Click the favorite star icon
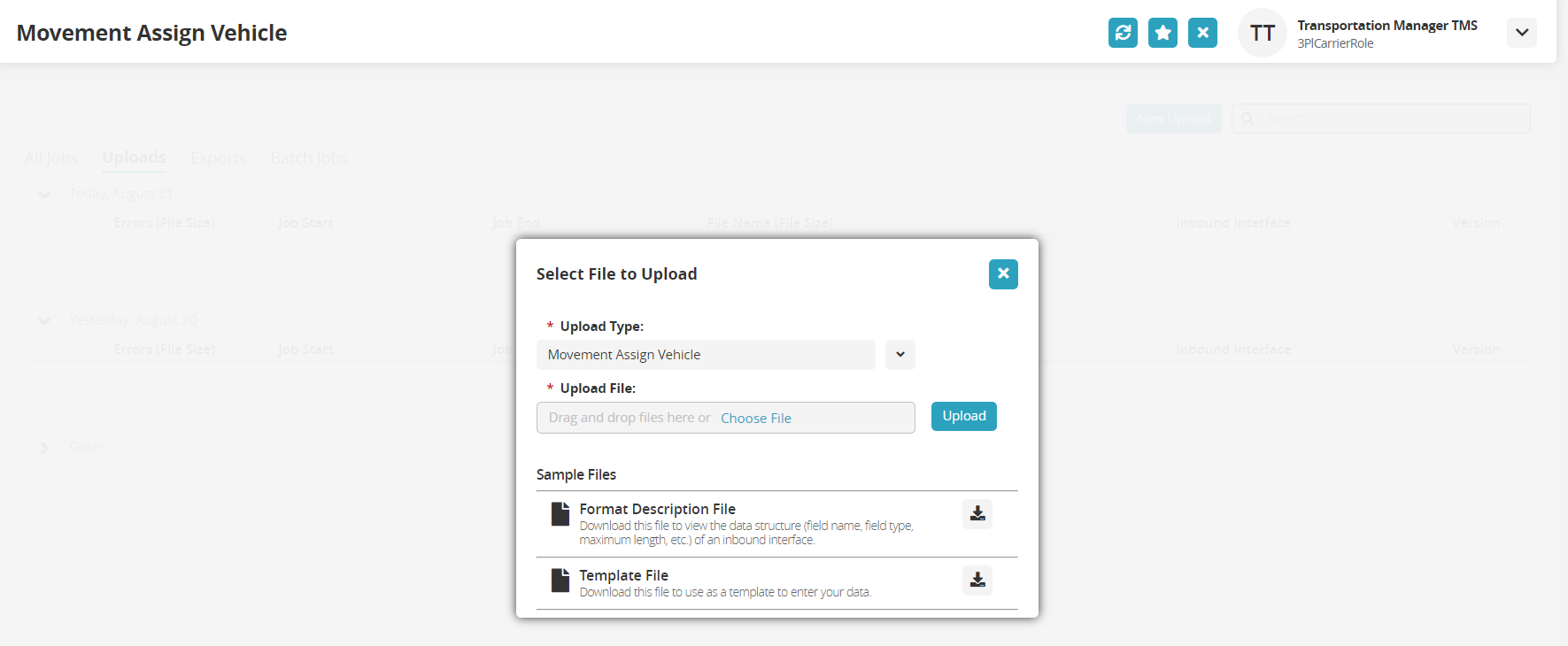The width and height of the screenshot is (1568, 646). tap(1162, 33)
